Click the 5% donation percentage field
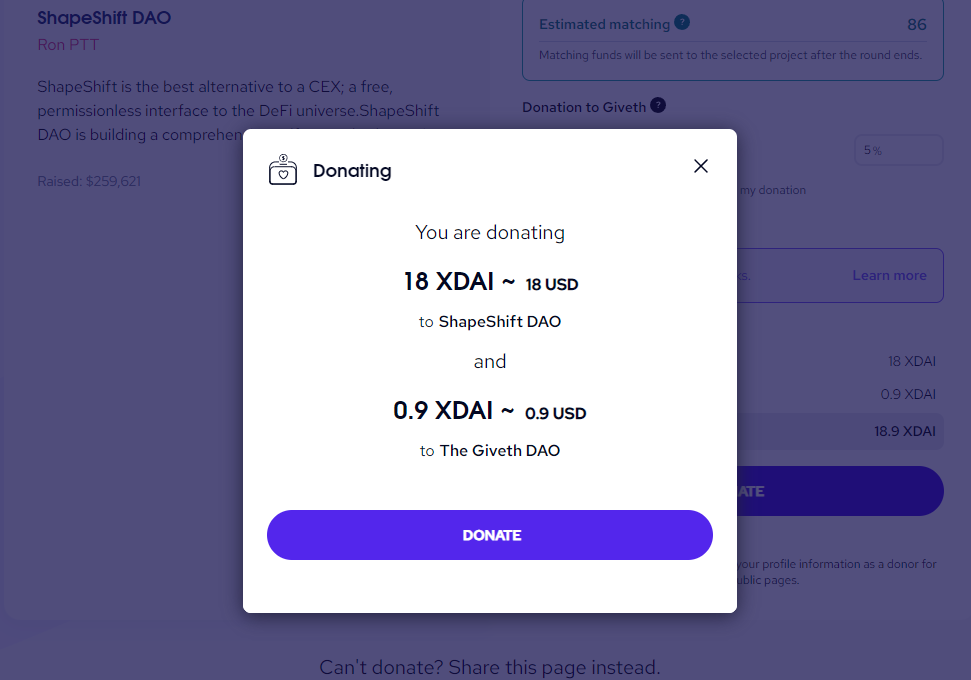The width and height of the screenshot is (971, 680). click(x=899, y=150)
